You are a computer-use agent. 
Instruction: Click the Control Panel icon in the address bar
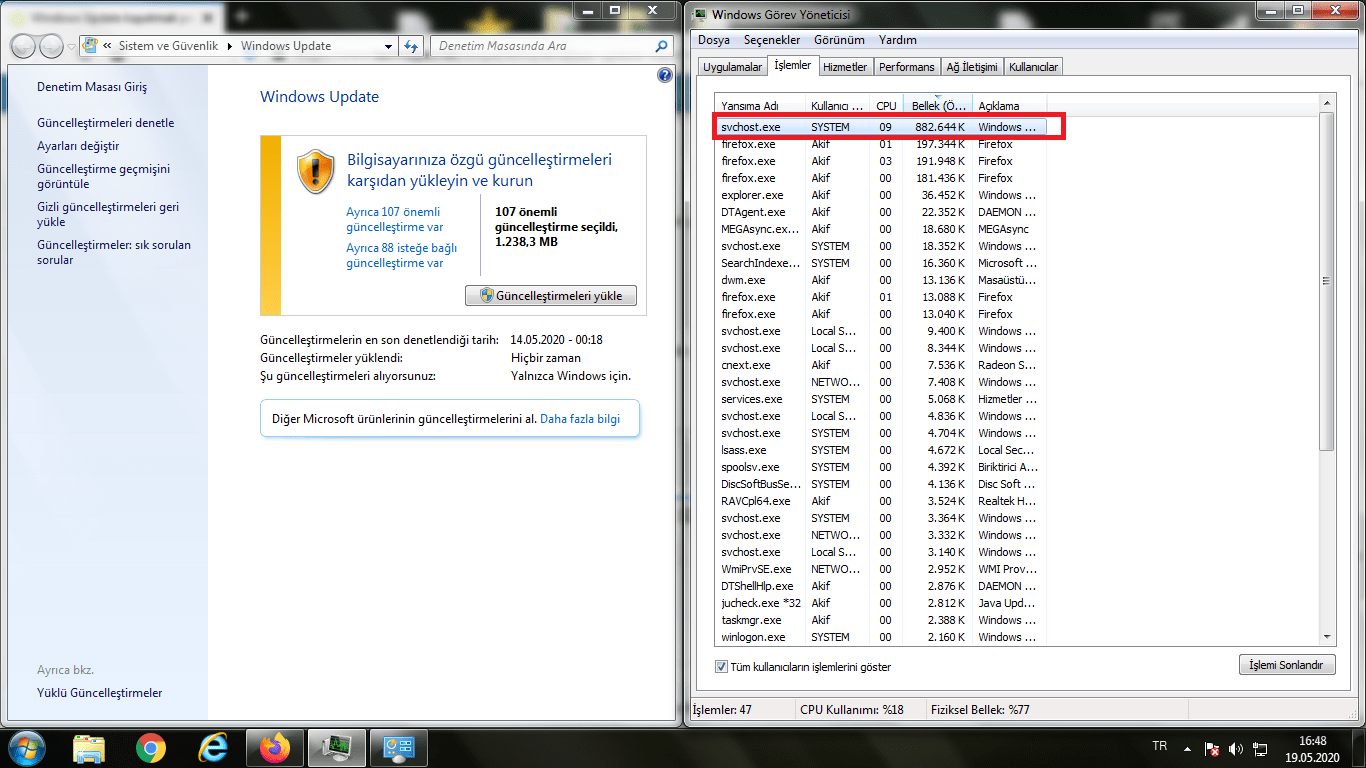click(x=91, y=46)
